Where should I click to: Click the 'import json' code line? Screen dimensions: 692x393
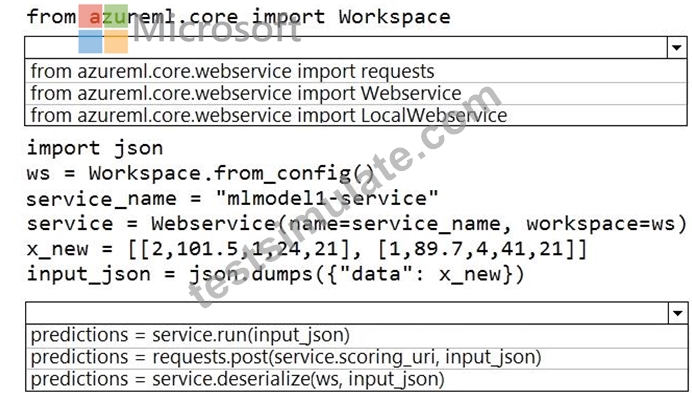95,147
